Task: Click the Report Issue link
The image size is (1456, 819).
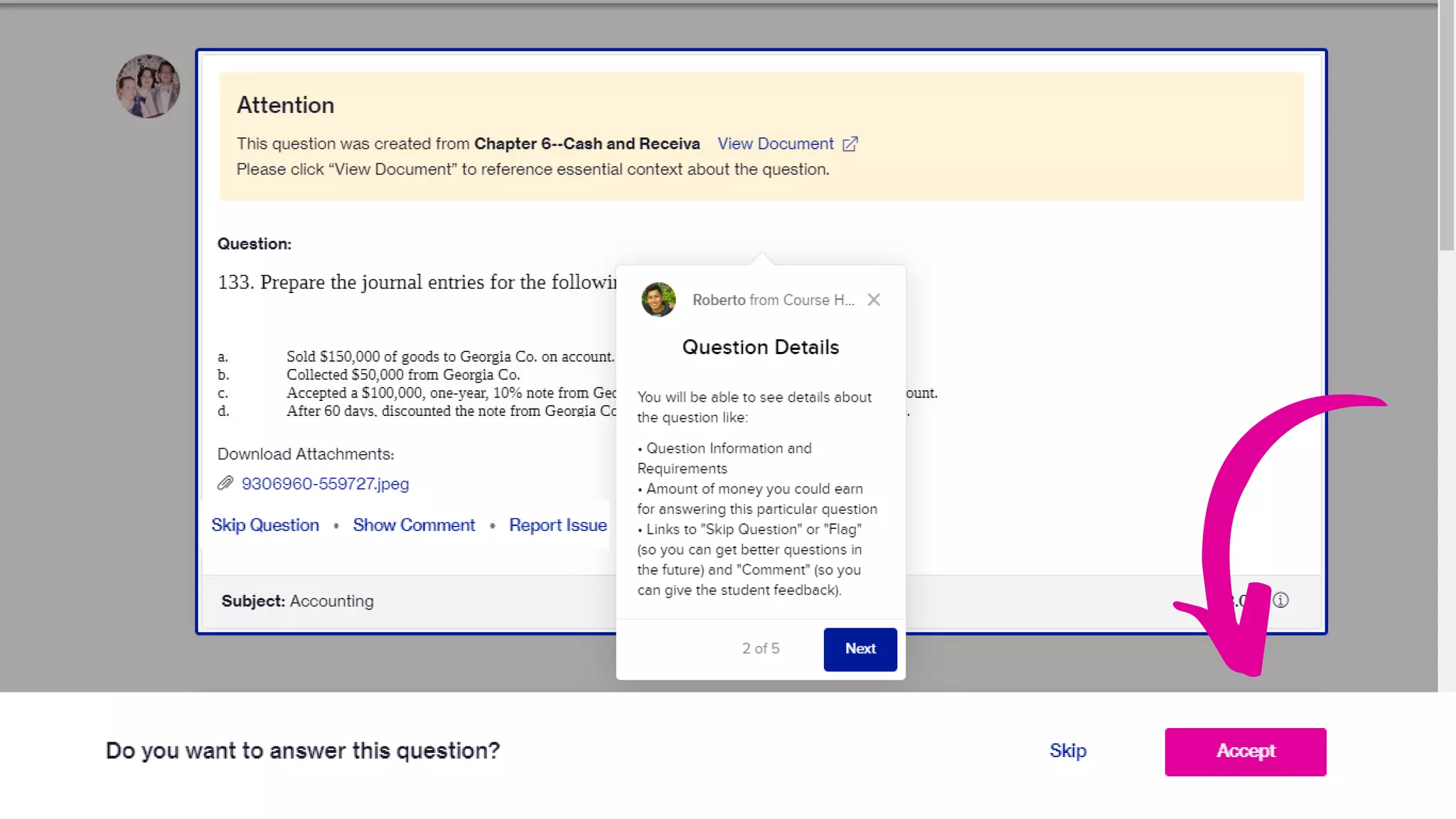Action: point(558,525)
